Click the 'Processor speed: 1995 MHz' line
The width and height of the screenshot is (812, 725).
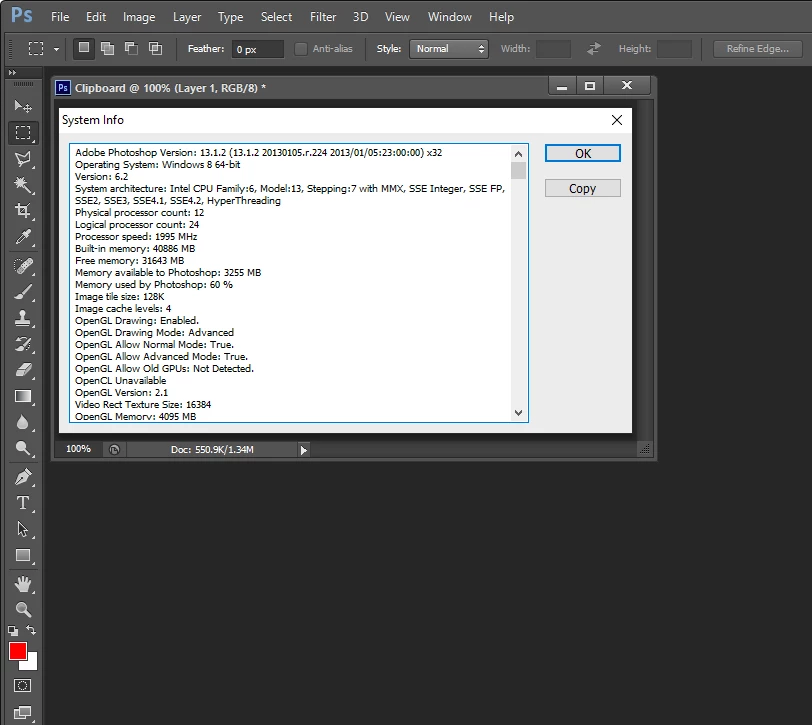136,237
